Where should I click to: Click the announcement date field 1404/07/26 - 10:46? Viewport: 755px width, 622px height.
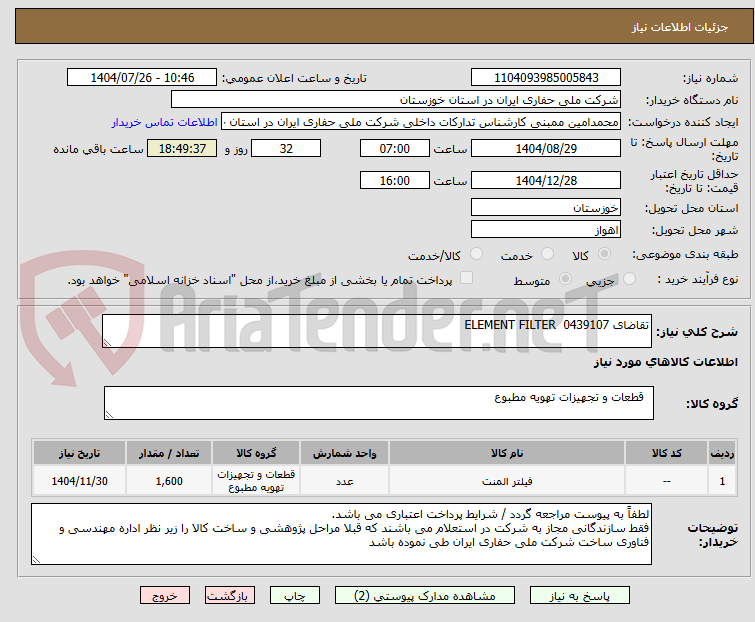tap(142, 78)
